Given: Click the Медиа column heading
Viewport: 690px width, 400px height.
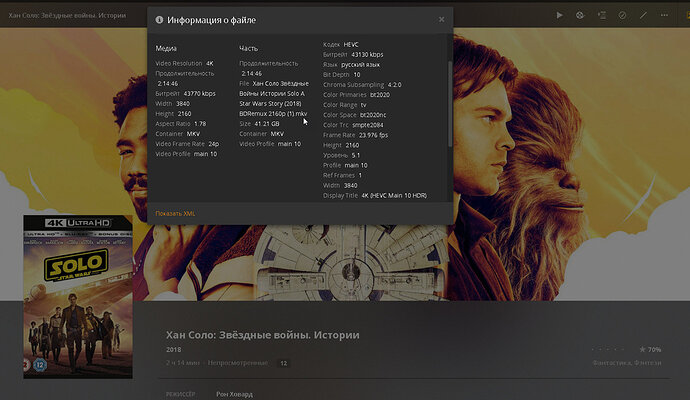Looking at the screenshot, I should pyautogui.click(x=166, y=48).
